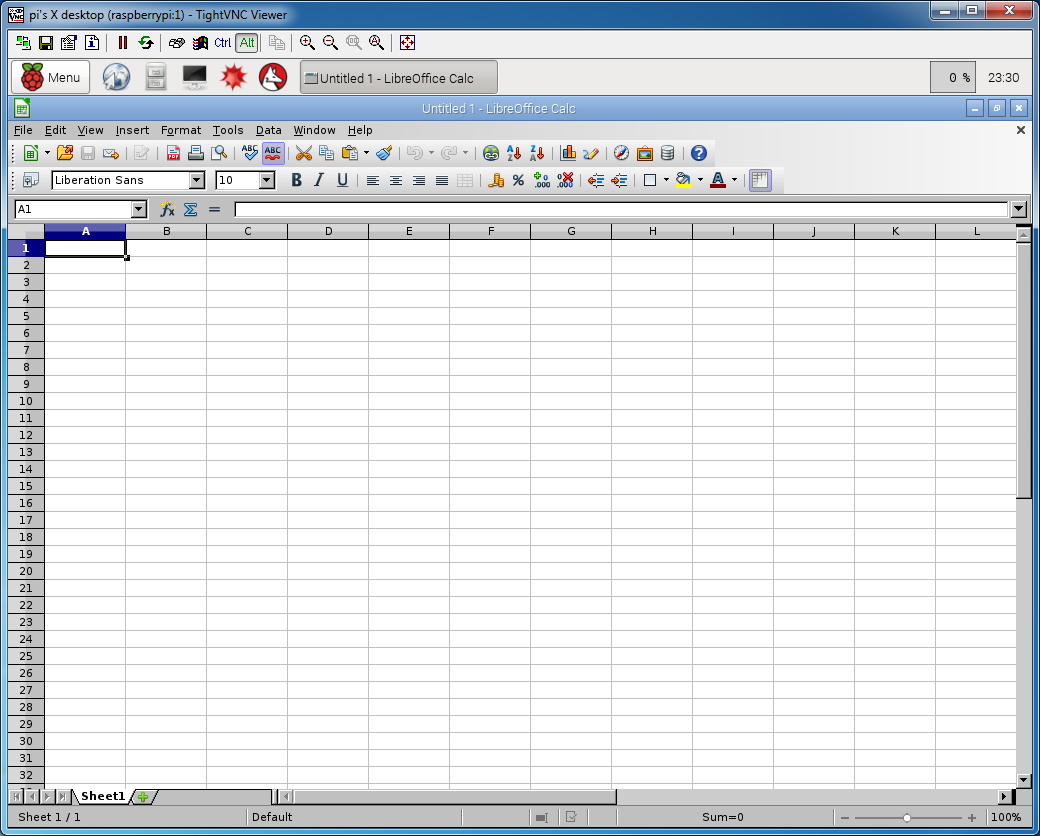
Task: Switch to the Sheet1 tab
Action: (103, 796)
